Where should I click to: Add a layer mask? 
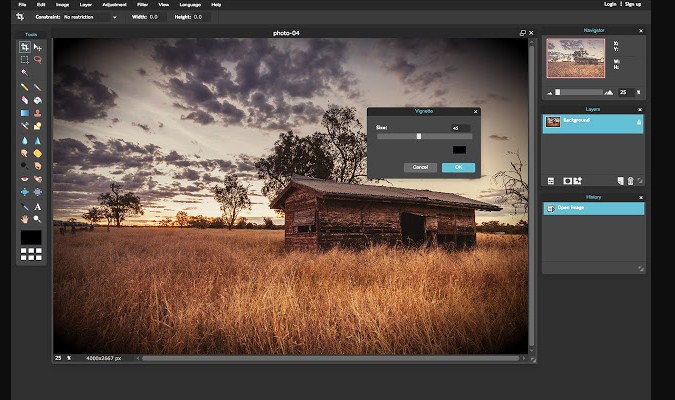point(567,181)
